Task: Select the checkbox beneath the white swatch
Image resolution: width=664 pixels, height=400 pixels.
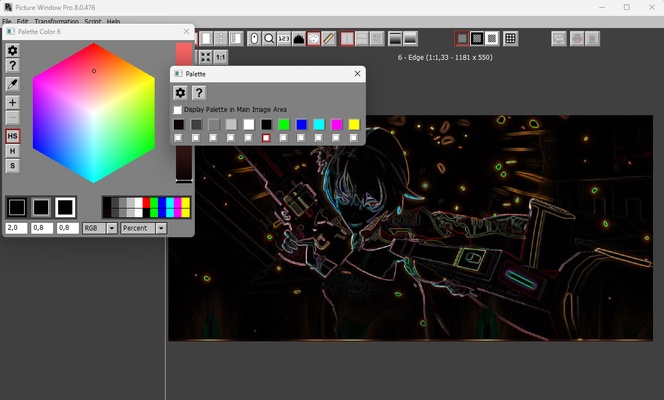Action: coord(249,138)
